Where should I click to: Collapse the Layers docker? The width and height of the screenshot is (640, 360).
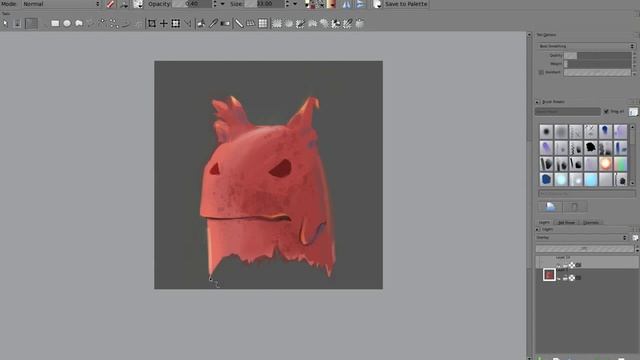pos(538,229)
